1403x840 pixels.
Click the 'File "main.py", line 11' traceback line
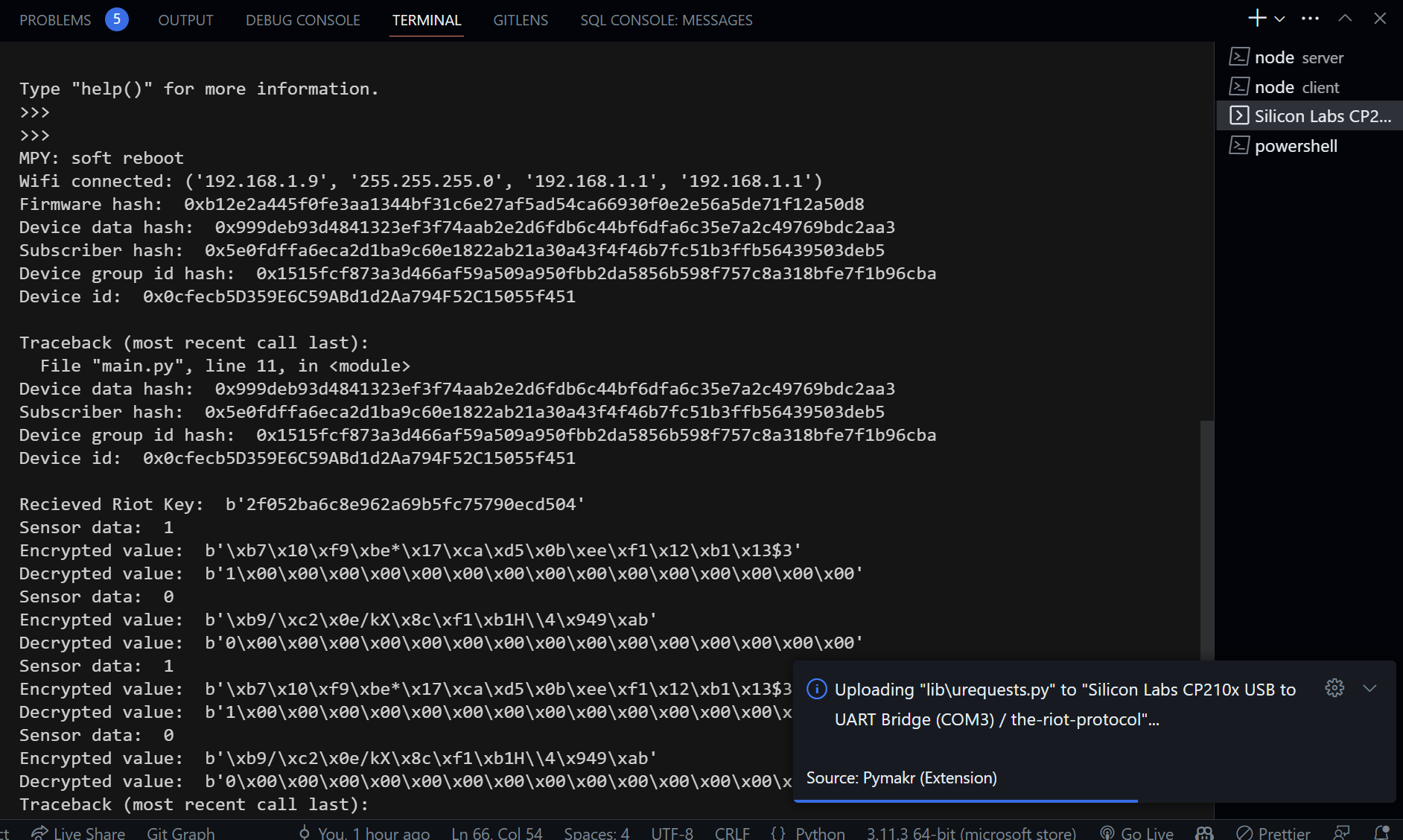coord(225,366)
